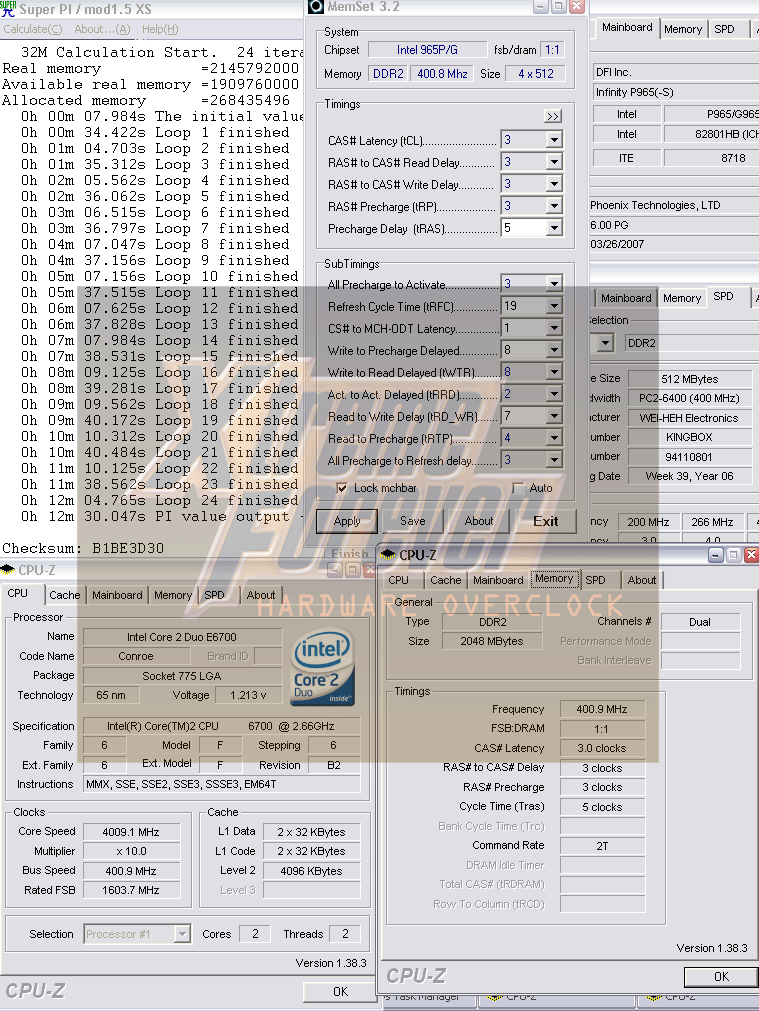Toggle the Lock mchbar checkbox
This screenshot has height=1011, width=759.
pos(342,488)
